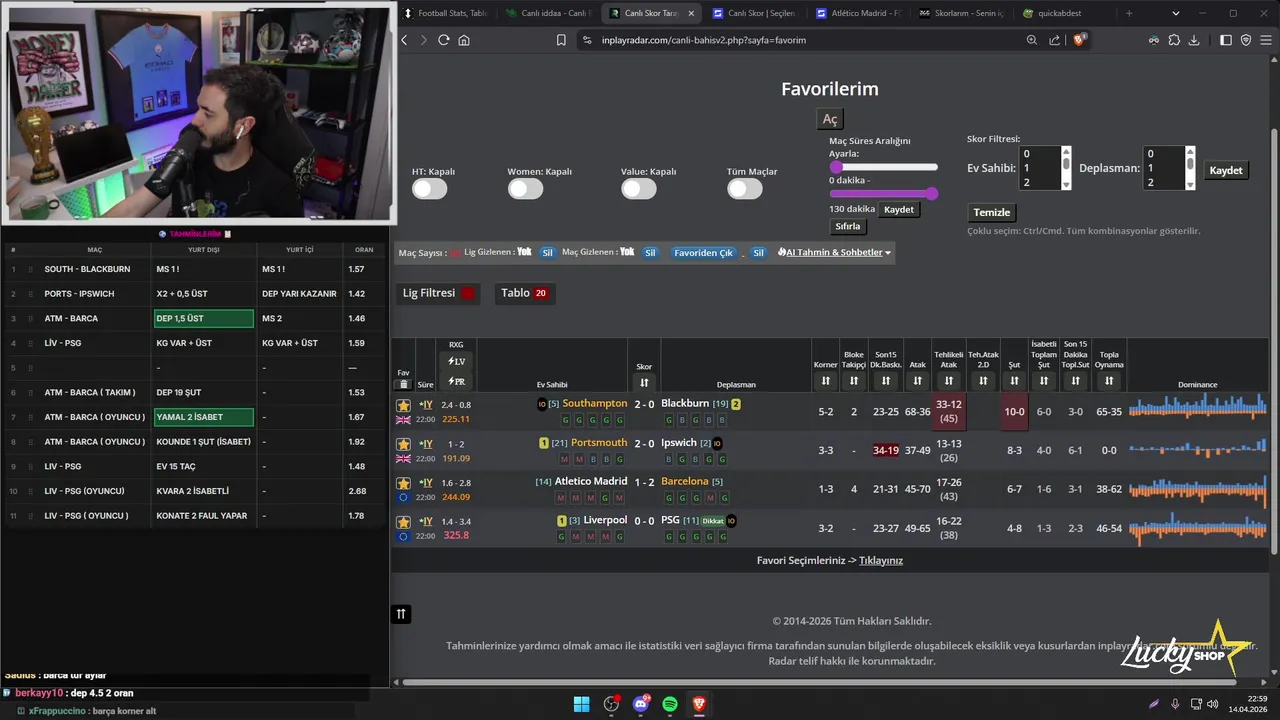Image resolution: width=1280 pixels, height=720 pixels.
Task: Sort table by Korner column arrows
Action: pyautogui.click(x=825, y=381)
